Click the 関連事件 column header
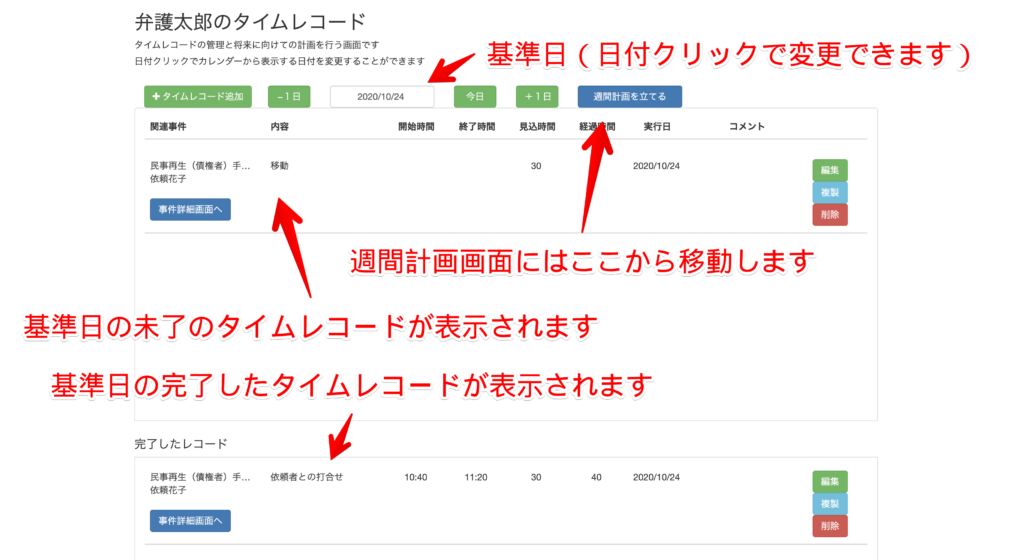1024x560 pixels. pyautogui.click(x=168, y=127)
